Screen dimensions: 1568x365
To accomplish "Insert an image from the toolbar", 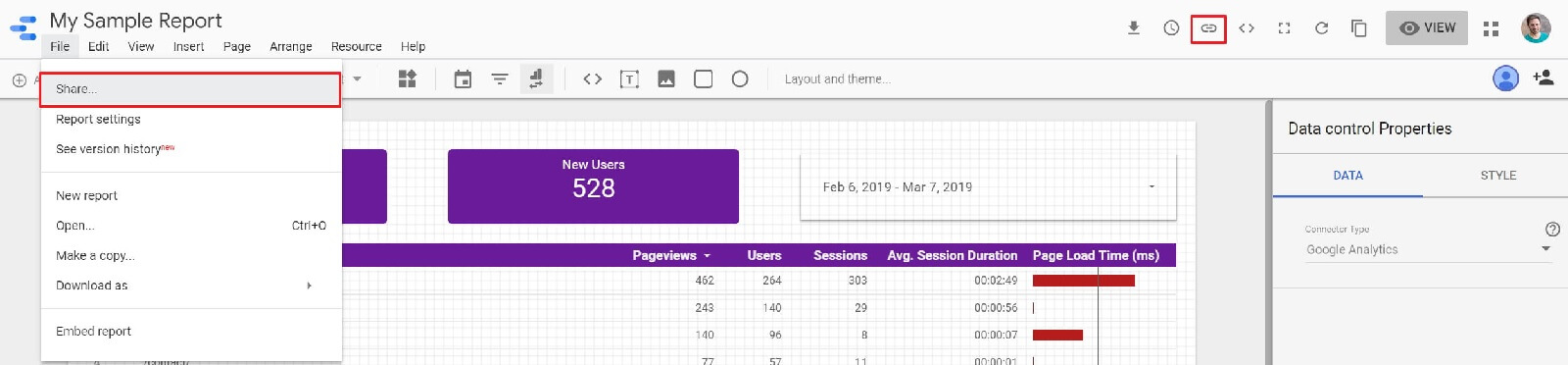I will 666,79.
